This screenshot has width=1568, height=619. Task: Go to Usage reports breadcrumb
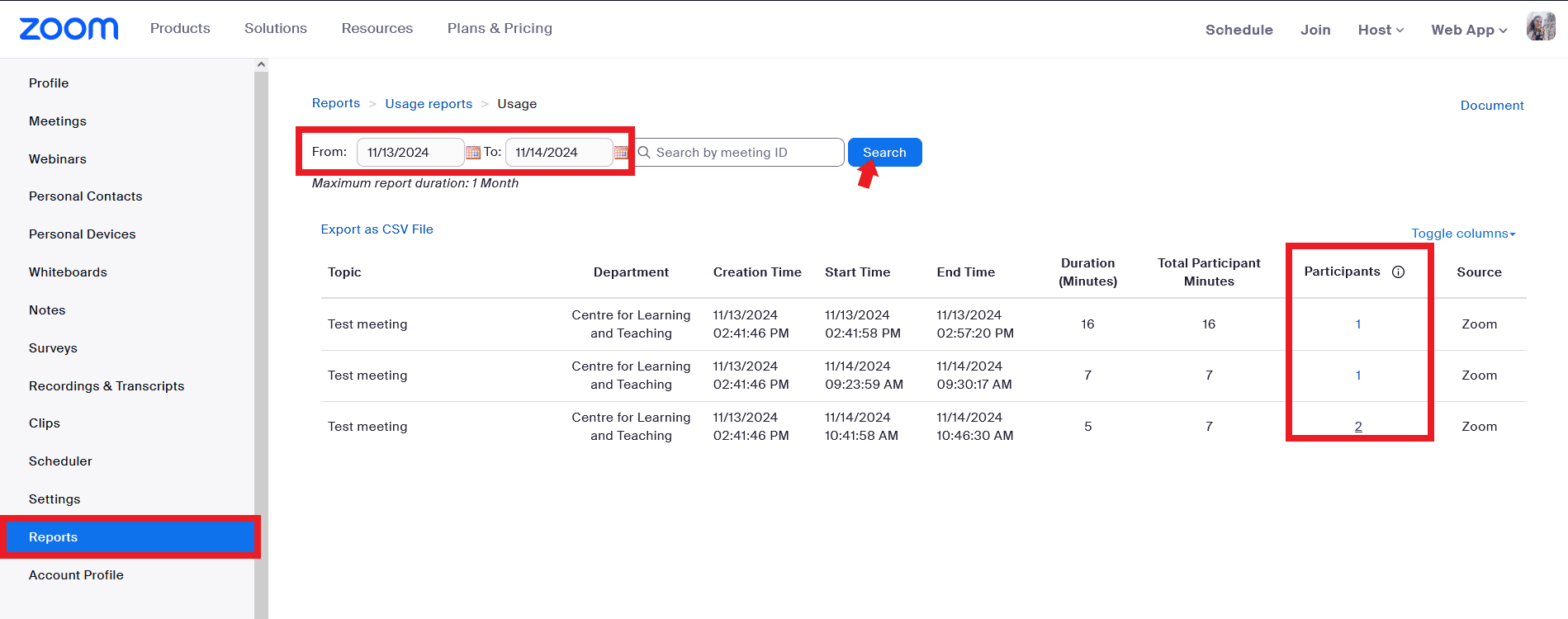[429, 104]
